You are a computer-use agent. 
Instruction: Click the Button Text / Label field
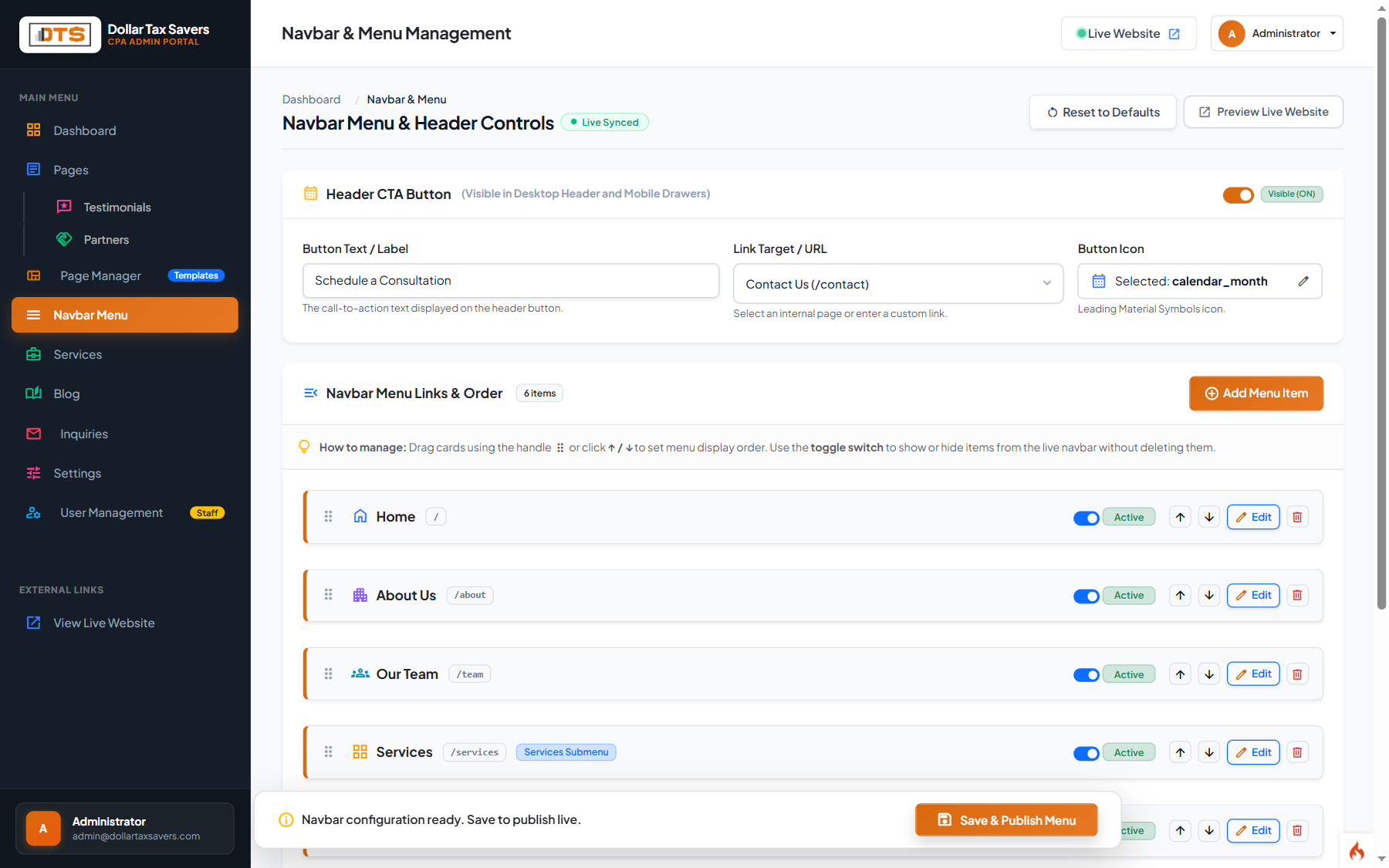tap(511, 281)
